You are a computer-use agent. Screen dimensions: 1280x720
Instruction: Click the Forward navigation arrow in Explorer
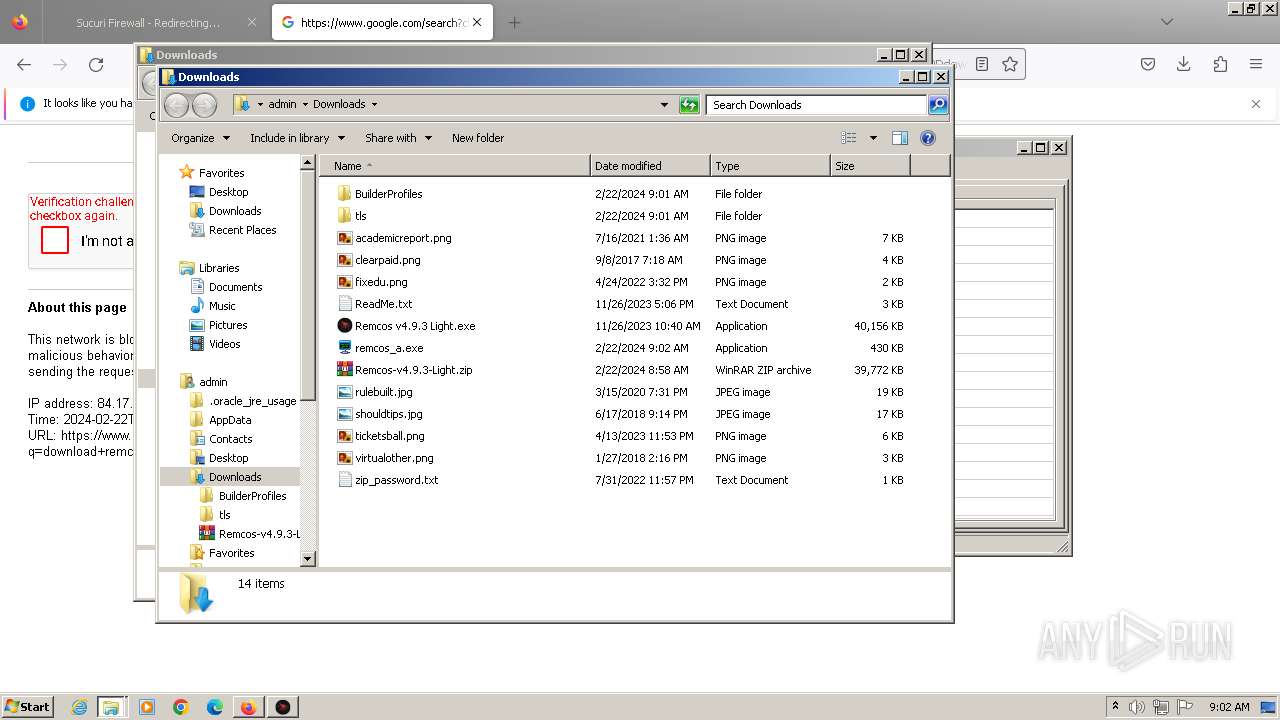coord(204,104)
